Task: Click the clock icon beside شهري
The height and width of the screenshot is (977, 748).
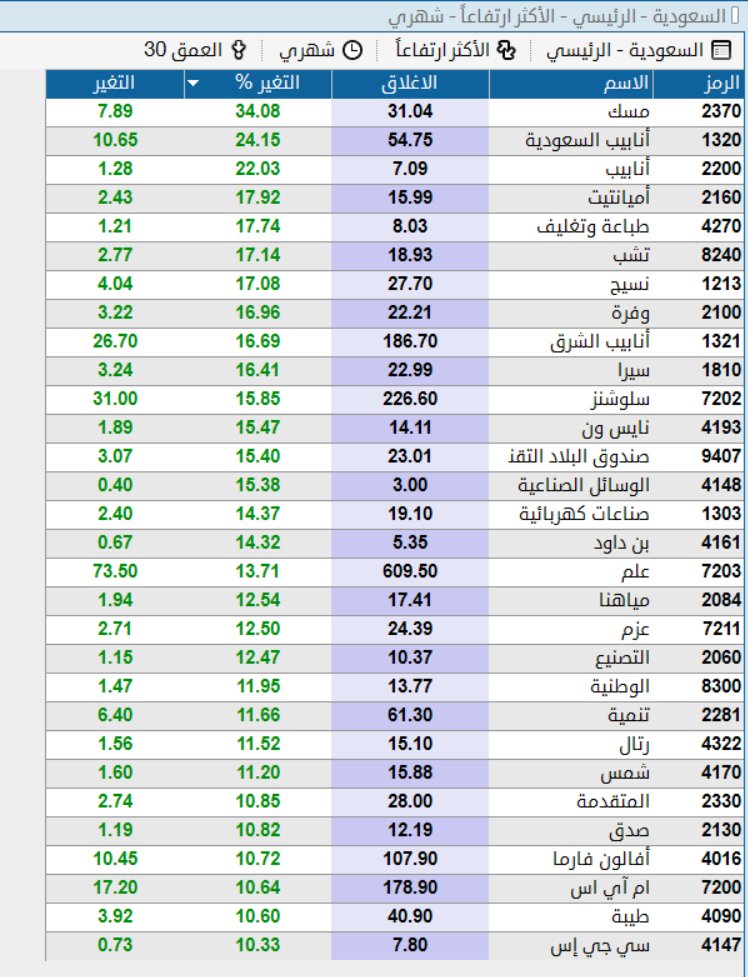Action: [353, 50]
